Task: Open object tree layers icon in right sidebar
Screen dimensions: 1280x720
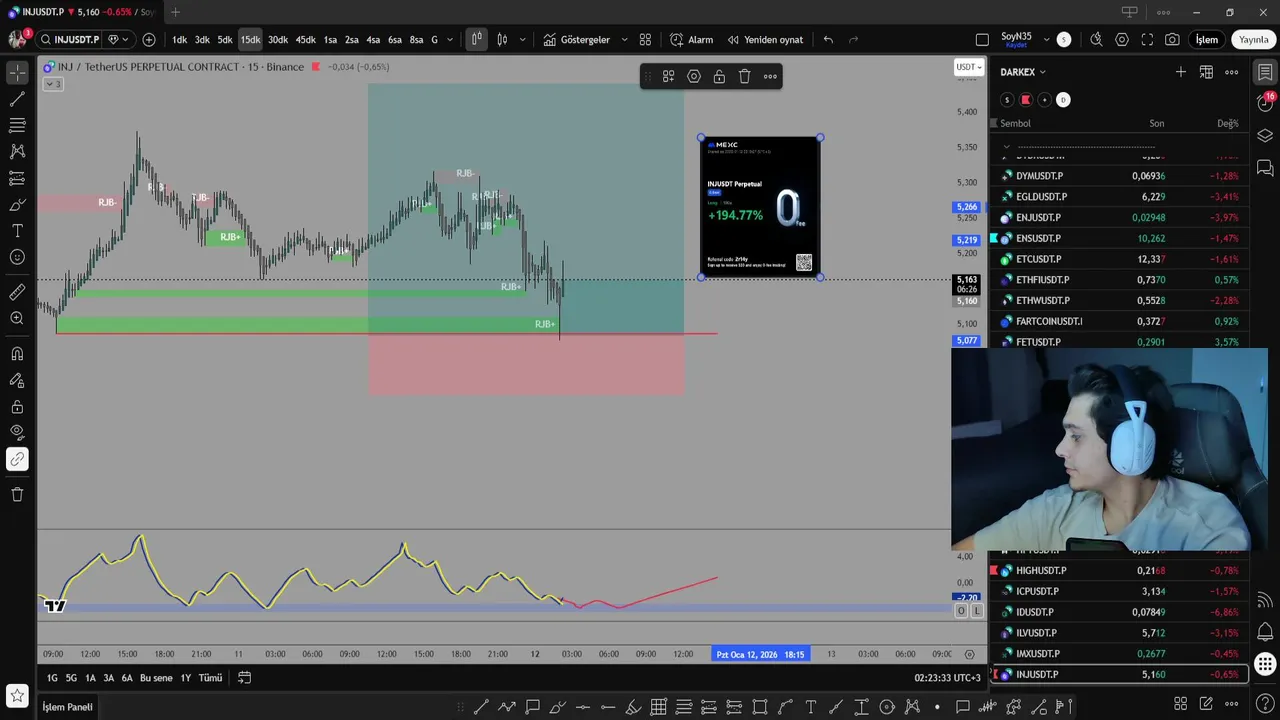Action: (x=1265, y=136)
